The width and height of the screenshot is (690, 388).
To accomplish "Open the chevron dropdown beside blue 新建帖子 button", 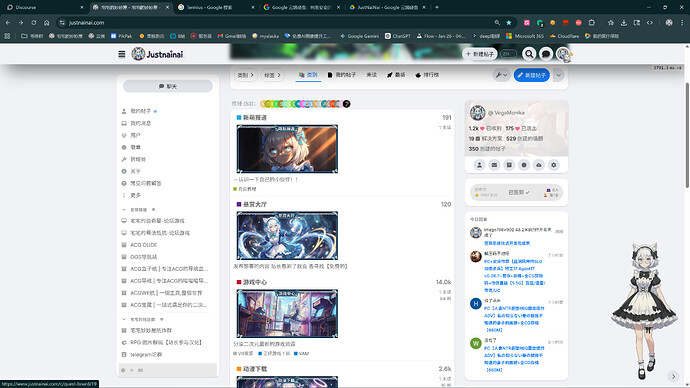I will tap(558, 75).
